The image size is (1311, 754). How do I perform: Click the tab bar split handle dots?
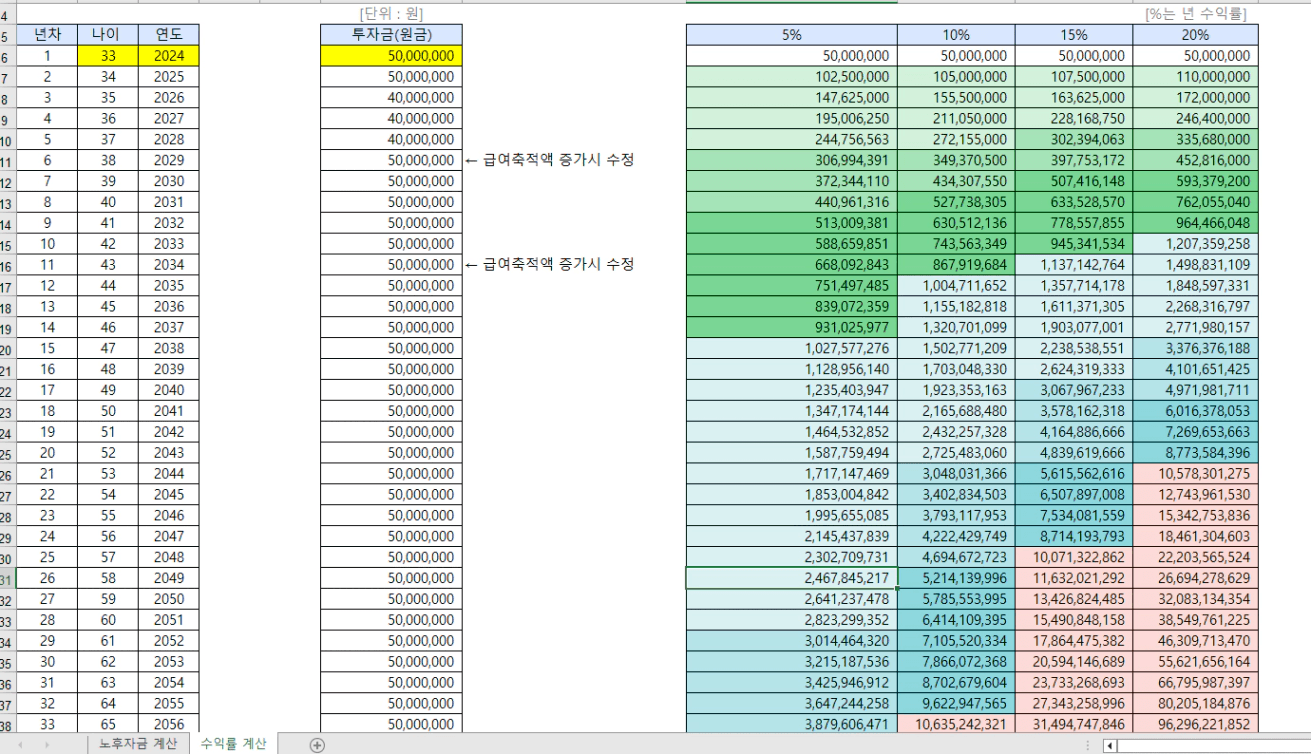pos(1089,745)
